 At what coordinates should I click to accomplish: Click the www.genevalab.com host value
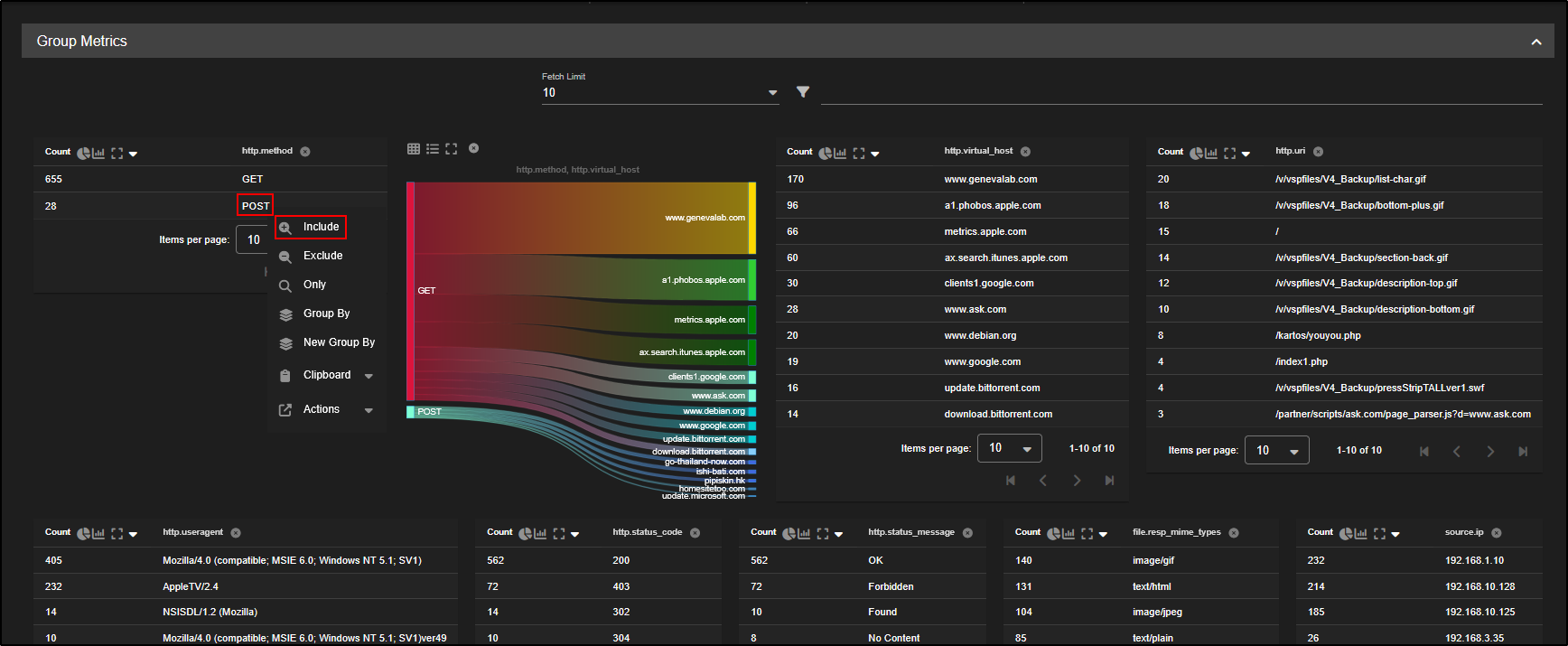(x=990, y=179)
